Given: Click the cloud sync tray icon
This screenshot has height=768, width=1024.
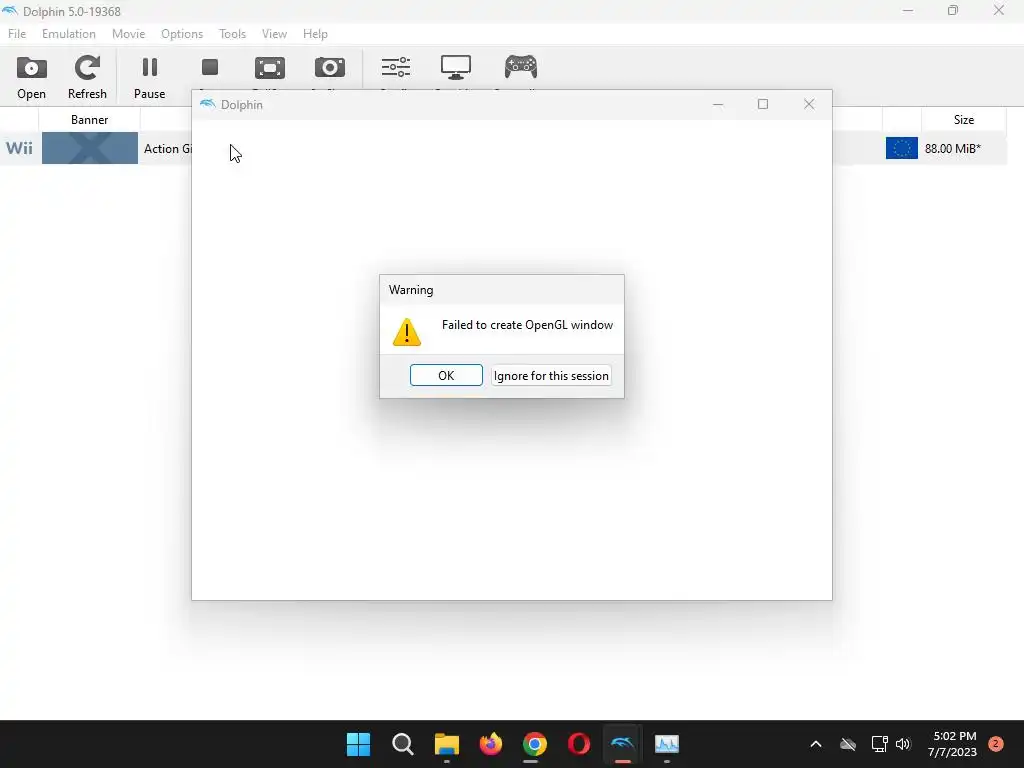Looking at the screenshot, I should coord(848,744).
